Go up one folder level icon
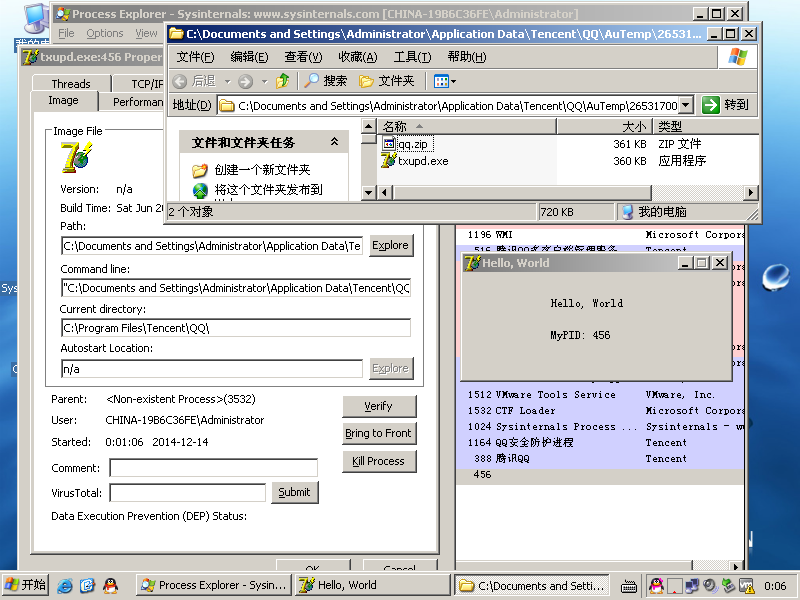The image size is (800, 600). [x=283, y=81]
